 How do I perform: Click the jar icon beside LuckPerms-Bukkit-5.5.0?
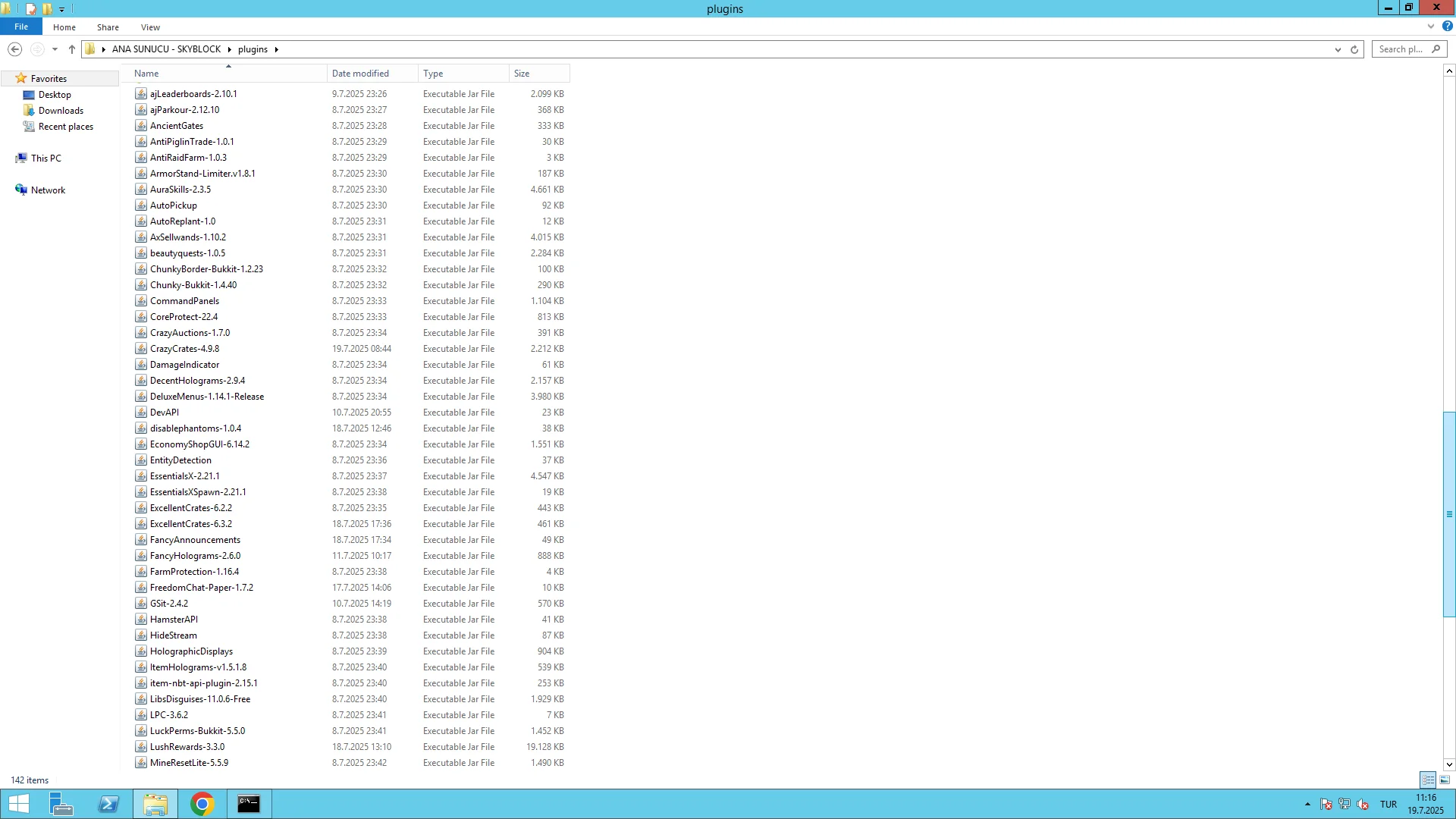pyautogui.click(x=141, y=731)
